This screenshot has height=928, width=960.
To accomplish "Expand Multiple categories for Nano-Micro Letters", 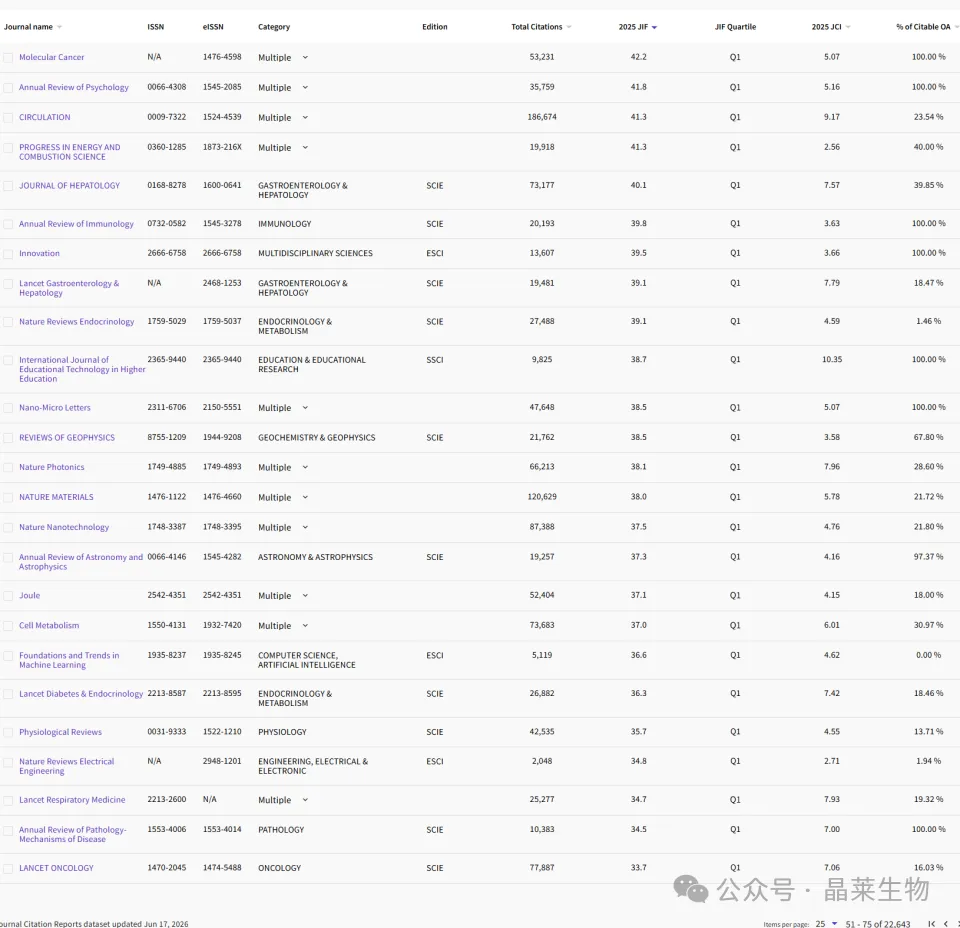I will (x=305, y=408).
